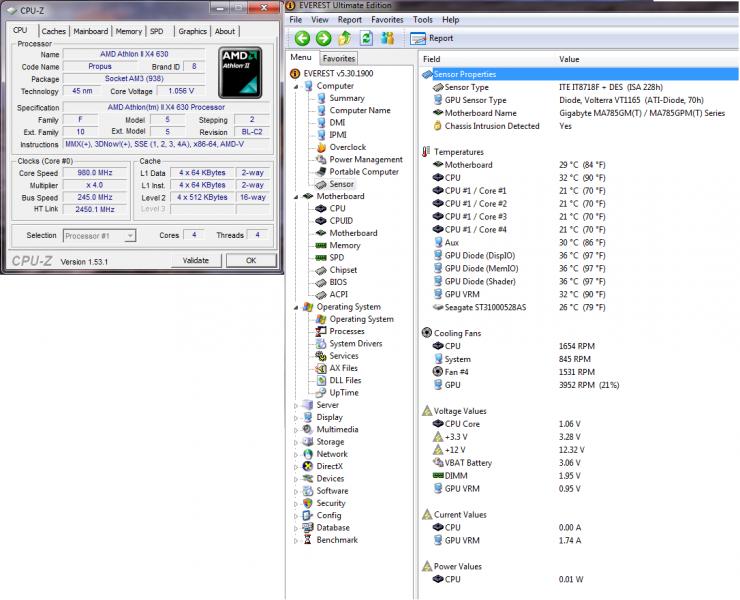Open the Report menu in the menu bar
Image resolution: width=740 pixels, height=600 pixels.
pos(349,20)
